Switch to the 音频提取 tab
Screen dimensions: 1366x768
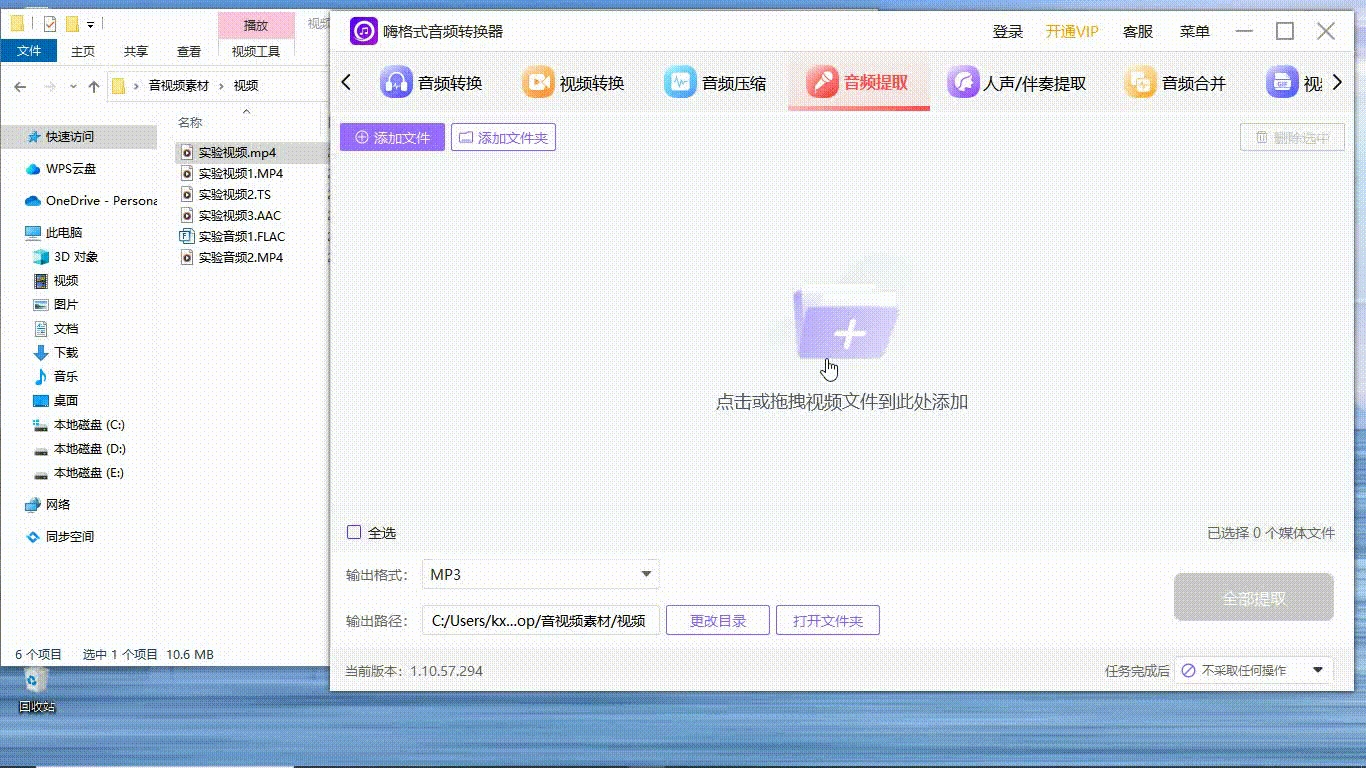click(x=859, y=83)
